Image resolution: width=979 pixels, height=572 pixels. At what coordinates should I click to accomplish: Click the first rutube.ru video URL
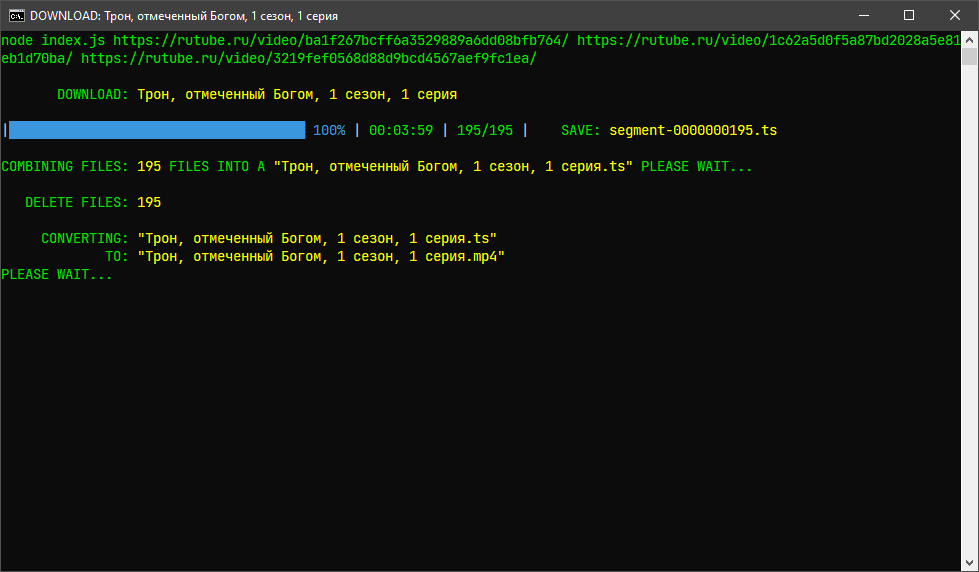pos(340,41)
